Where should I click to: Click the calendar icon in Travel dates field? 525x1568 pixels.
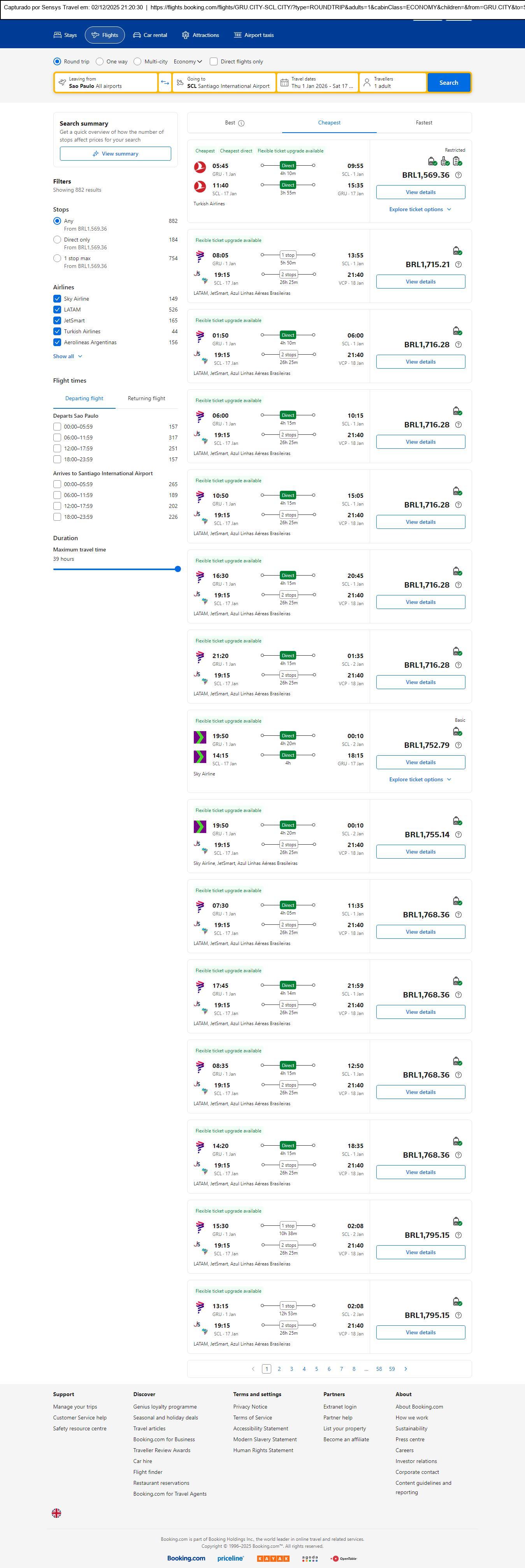283,83
